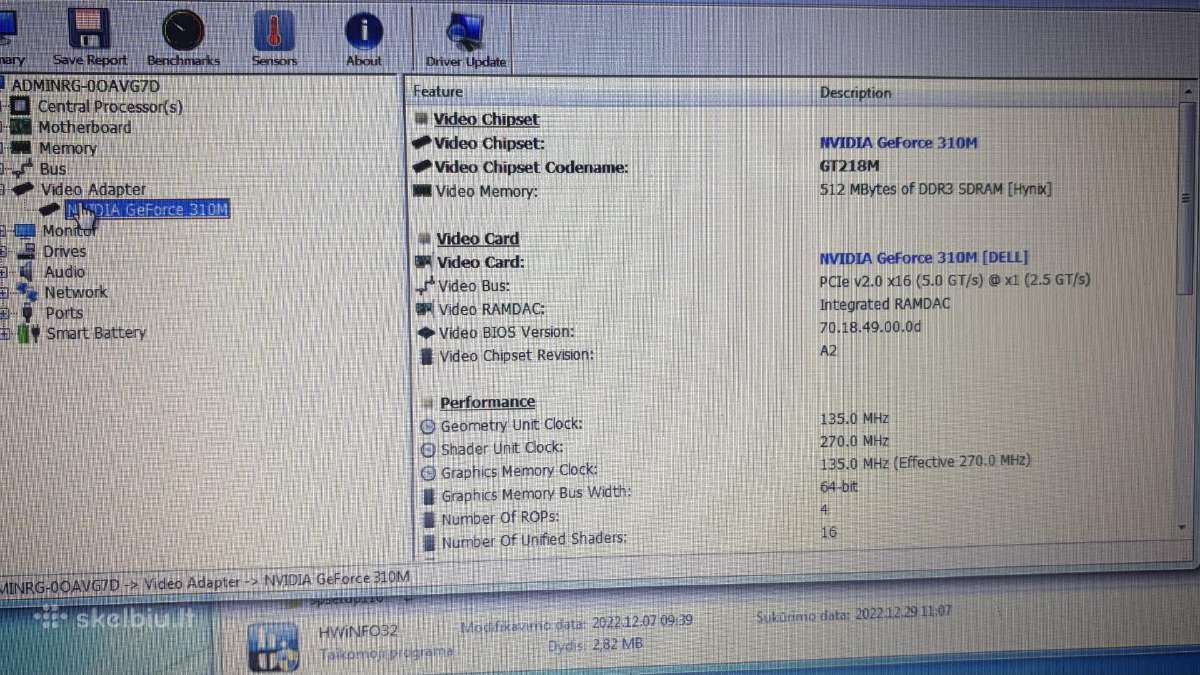Click the scrollbar up arrow in details pane
Image resolution: width=1200 pixels, height=675 pixels.
click(x=1188, y=92)
